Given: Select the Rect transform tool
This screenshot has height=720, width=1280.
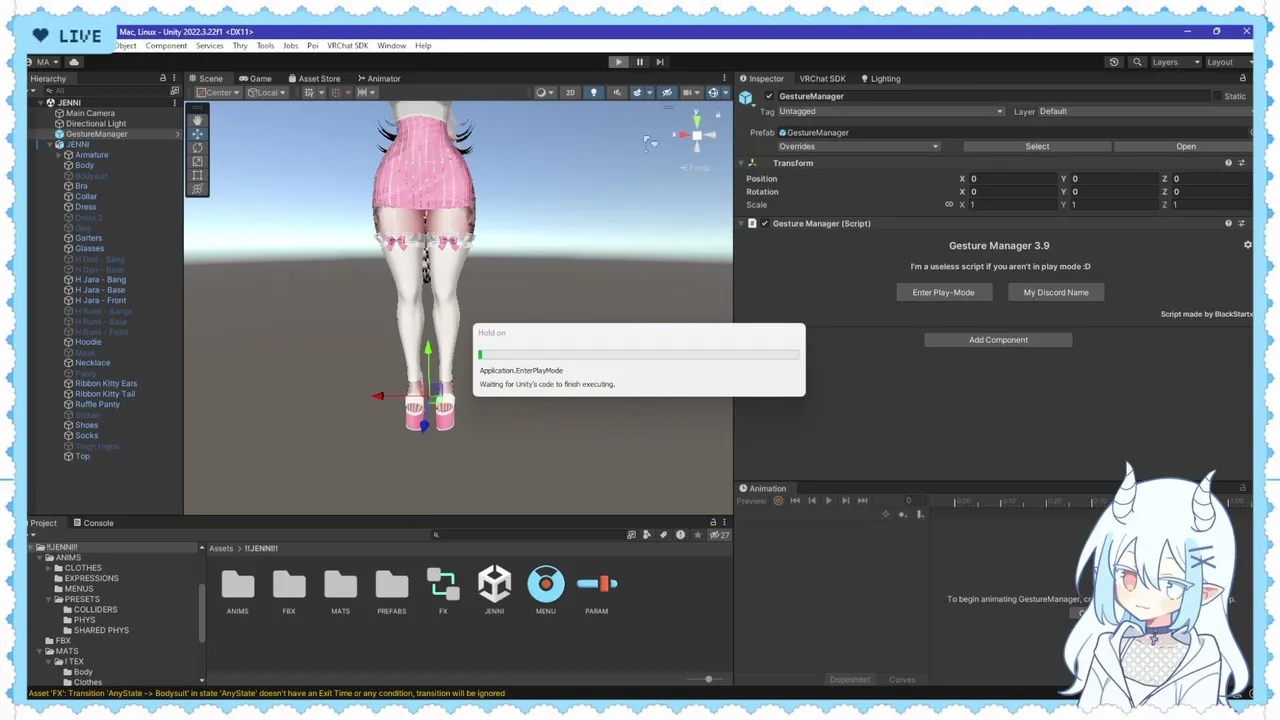Looking at the screenshot, I should click(x=197, y=175).
